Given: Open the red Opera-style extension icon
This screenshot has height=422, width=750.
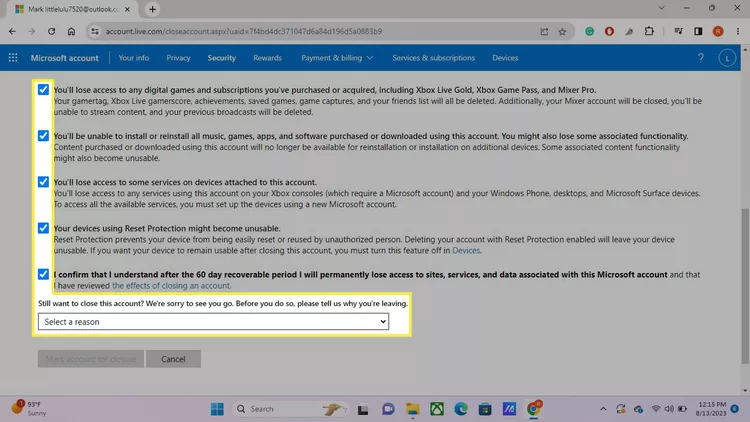Looking at the screenshot, I should click(x=609, y=31).
